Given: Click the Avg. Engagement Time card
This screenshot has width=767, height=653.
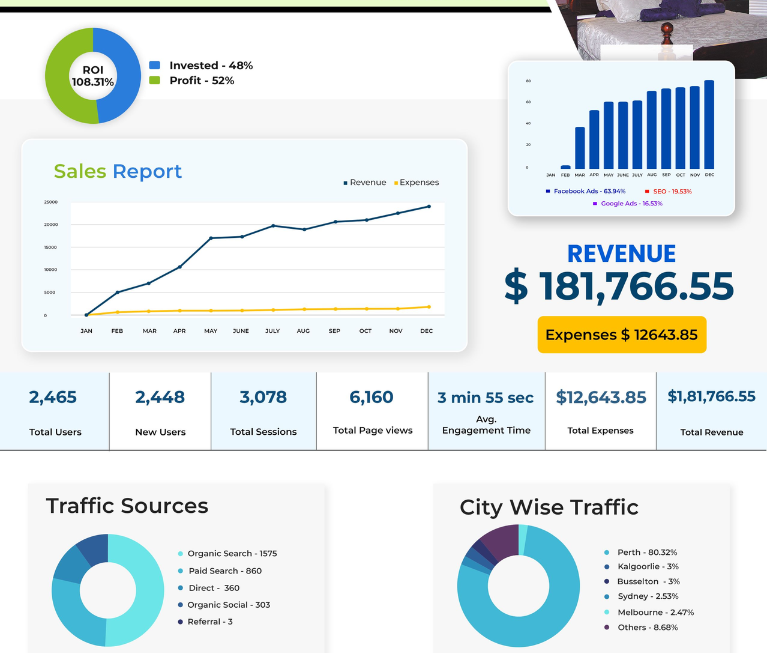Looking at the screenshot, I should point(487,411).
